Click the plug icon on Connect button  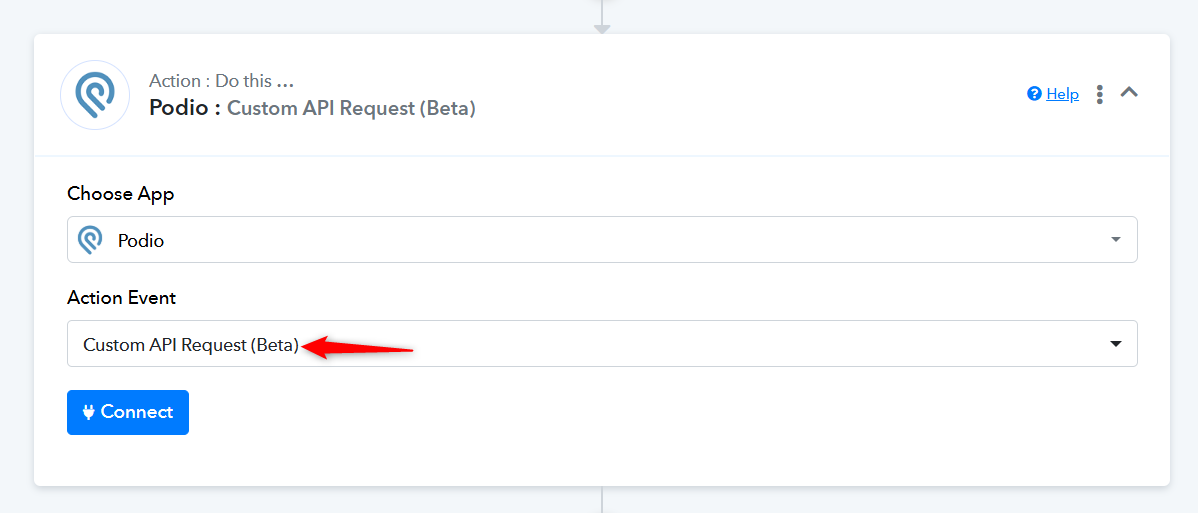[89, 412]
